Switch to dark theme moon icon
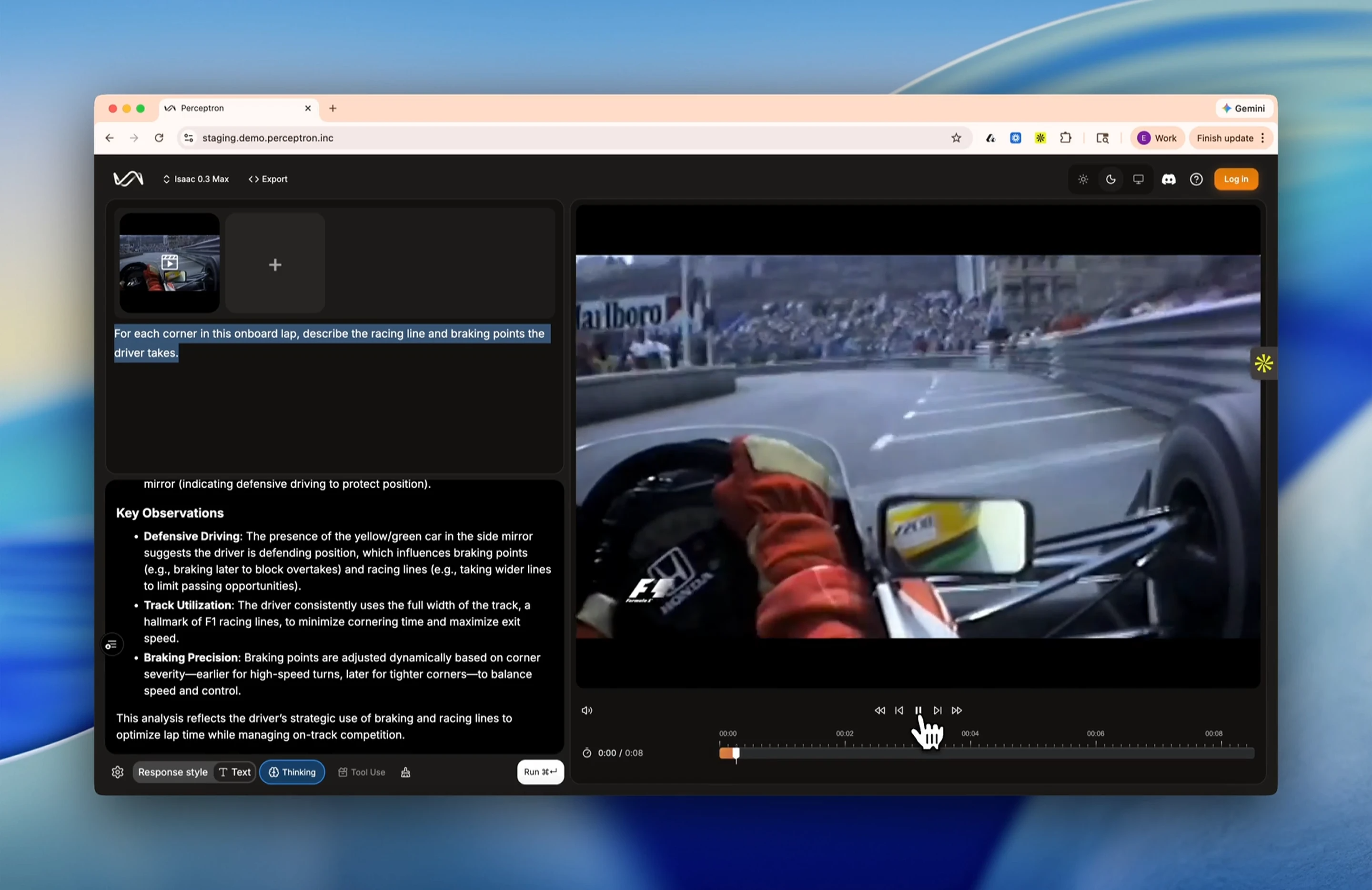The height and width of the screenshot is (890, 1372). 1111,179
